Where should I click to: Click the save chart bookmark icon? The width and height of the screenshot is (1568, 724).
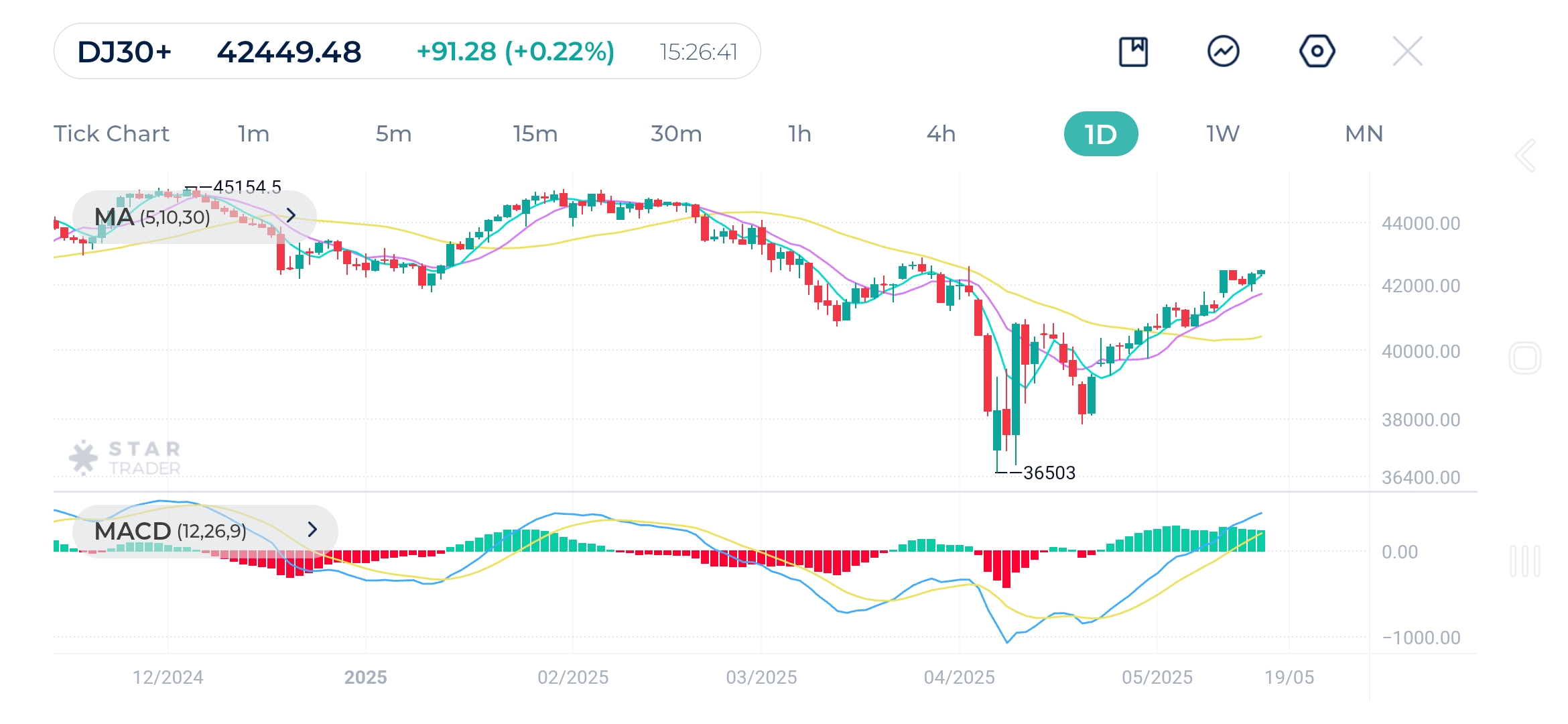pos(1133,52)
